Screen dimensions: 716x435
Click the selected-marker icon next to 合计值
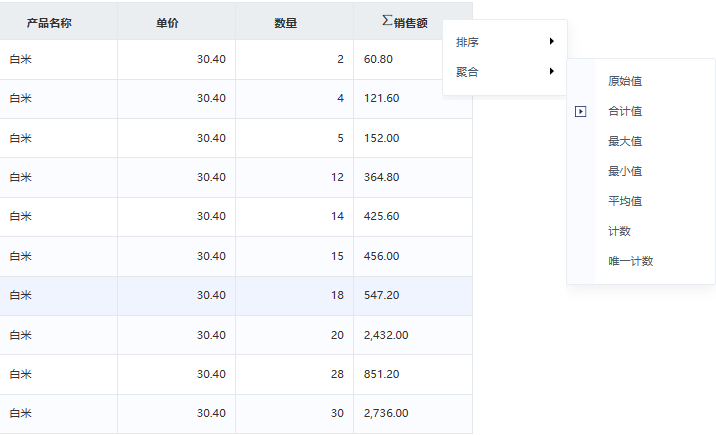click(x=580, y=111)
